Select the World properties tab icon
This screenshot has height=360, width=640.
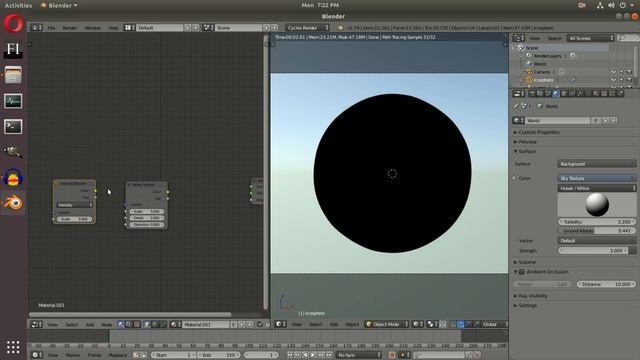click(x=556, y=94)
